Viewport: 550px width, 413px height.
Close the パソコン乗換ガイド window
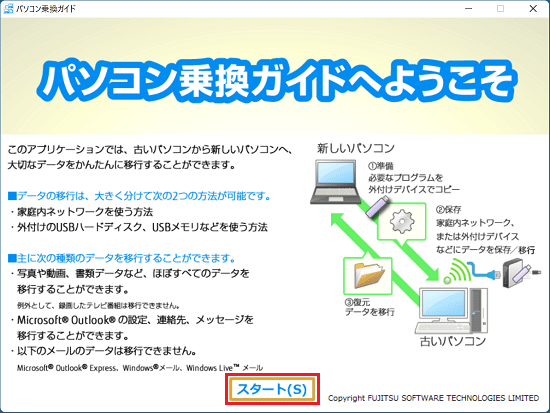[533, 8]
